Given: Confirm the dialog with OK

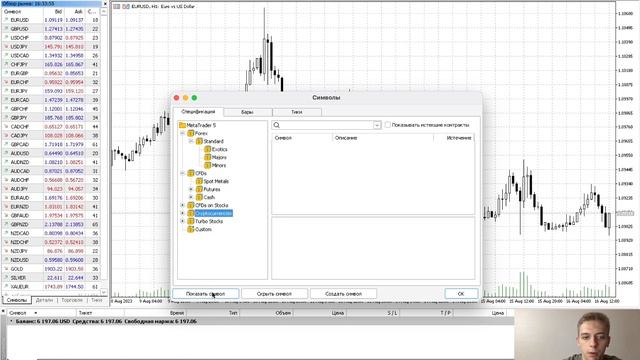Looking at the screenshot, I should (x=461, y=294).
